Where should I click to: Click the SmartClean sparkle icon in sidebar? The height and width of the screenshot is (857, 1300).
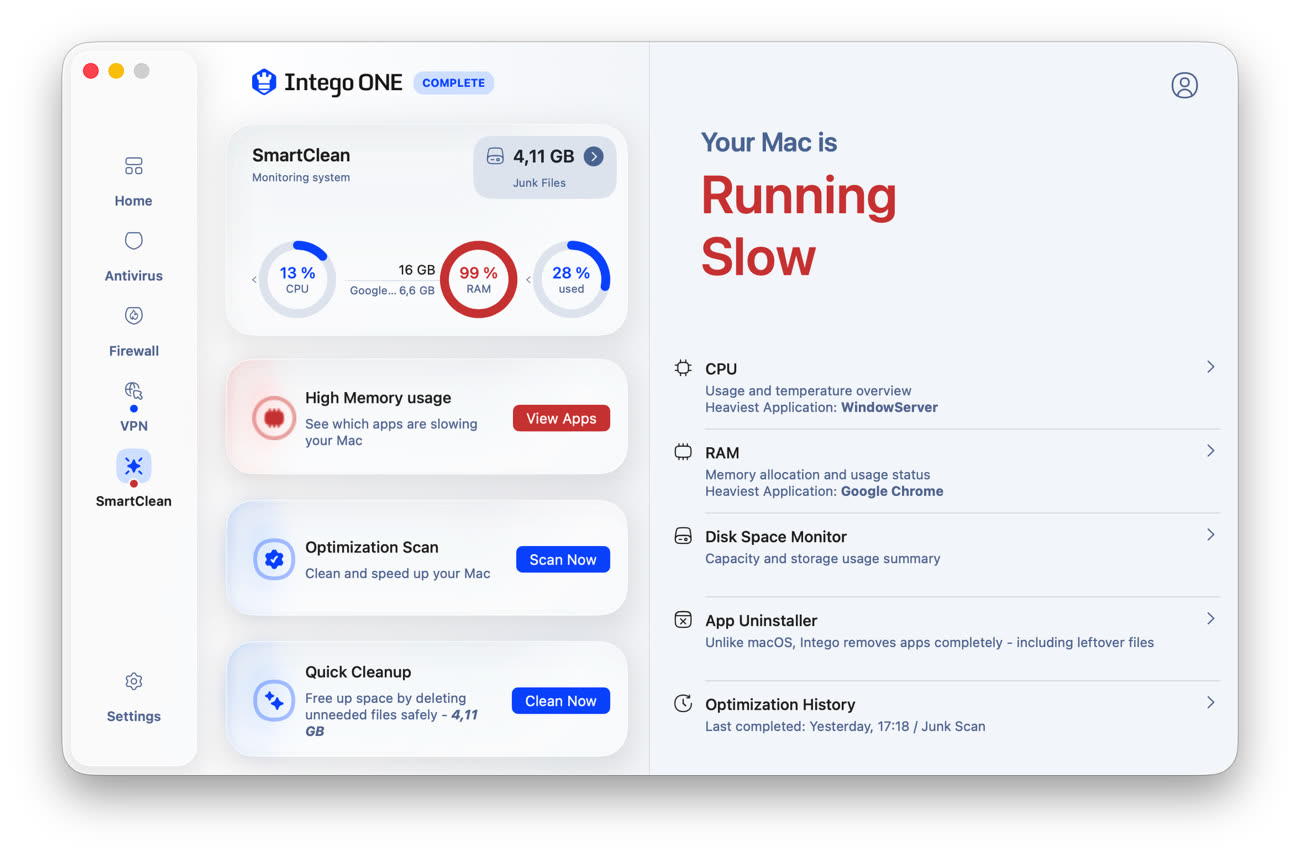point(133,466)
